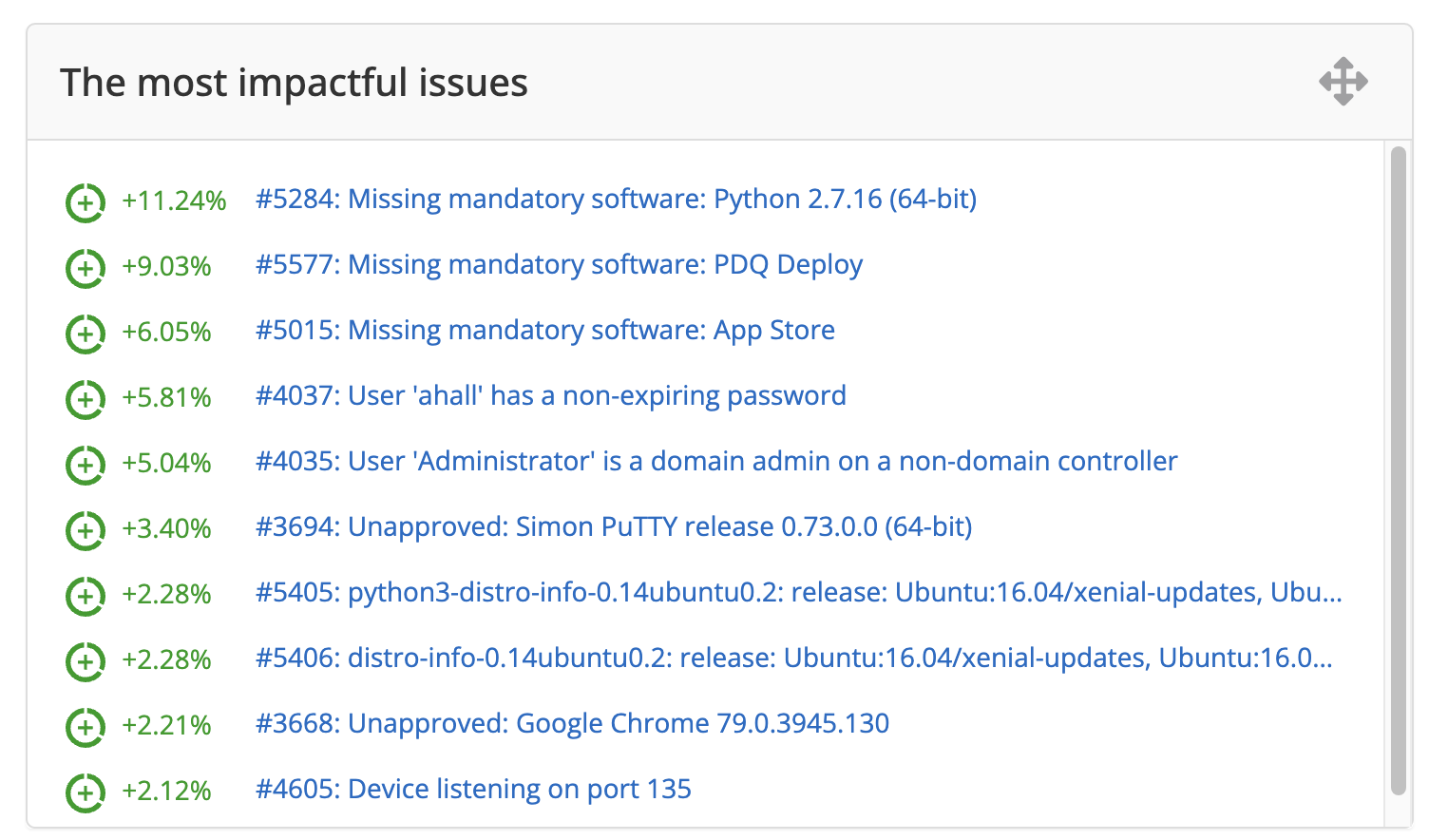1429x840 pixels.
Task: Open issue #5284 Missing Python 2.7.16
Action: tap(616, 199)
